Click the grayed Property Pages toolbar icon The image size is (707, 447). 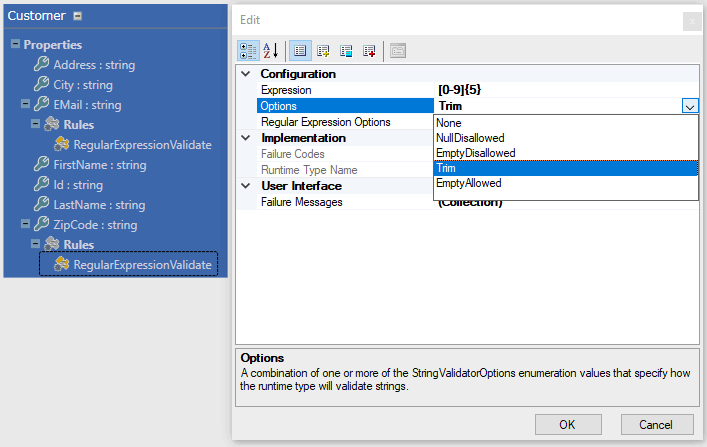click(398, 51)
